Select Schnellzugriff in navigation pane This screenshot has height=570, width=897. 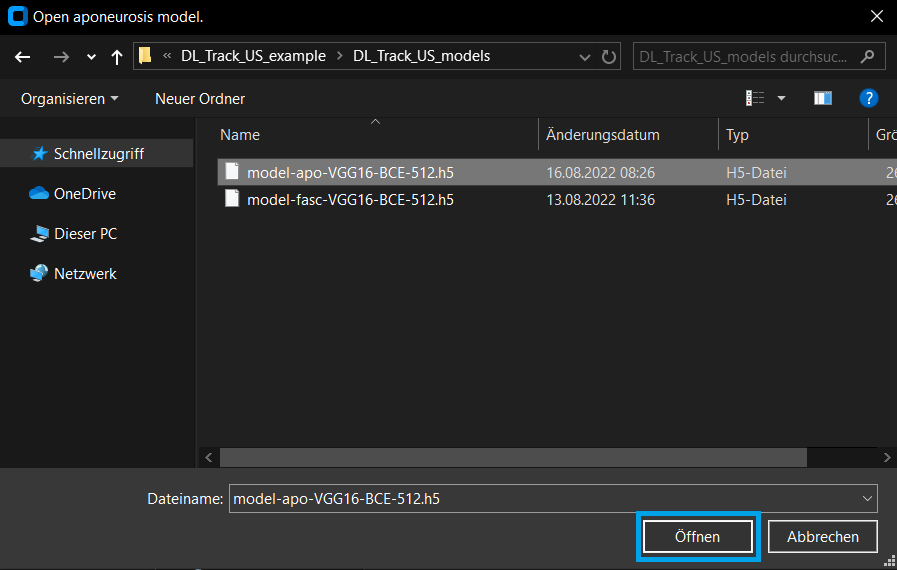98,154
